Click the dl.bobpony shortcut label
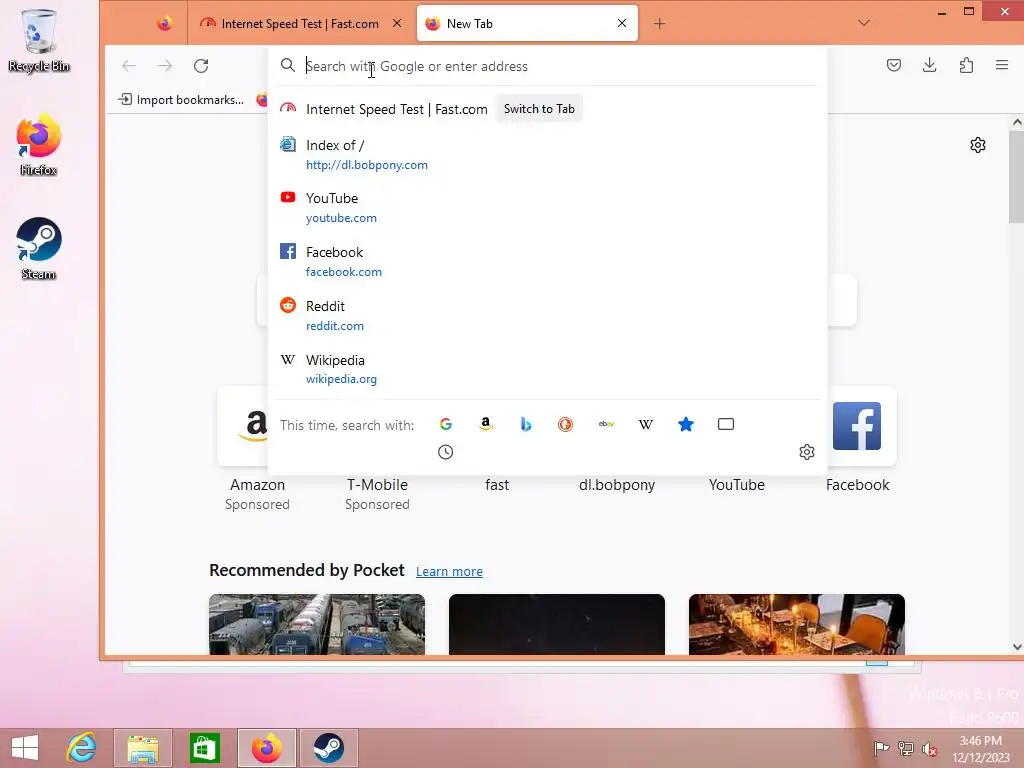The image size is (1024, 768). pos(617,485)
